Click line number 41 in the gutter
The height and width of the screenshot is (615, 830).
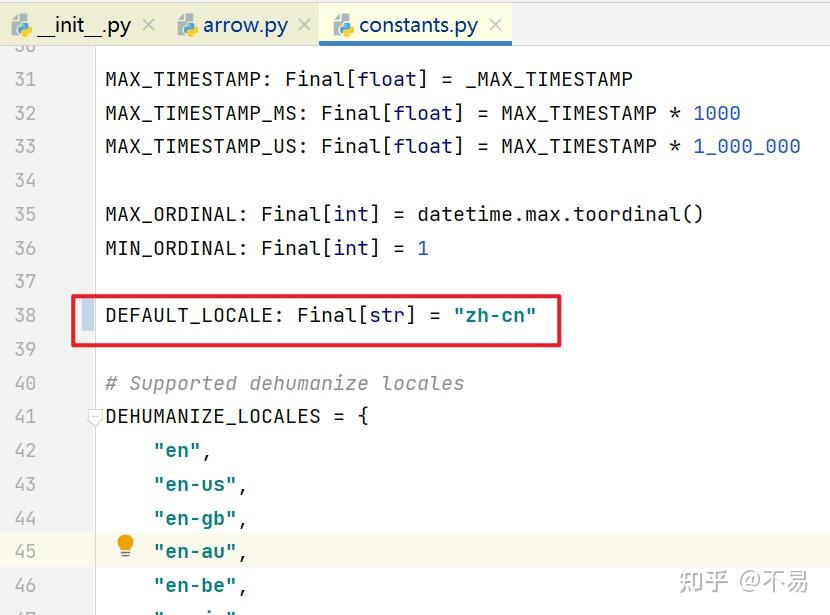click(25, 417)
